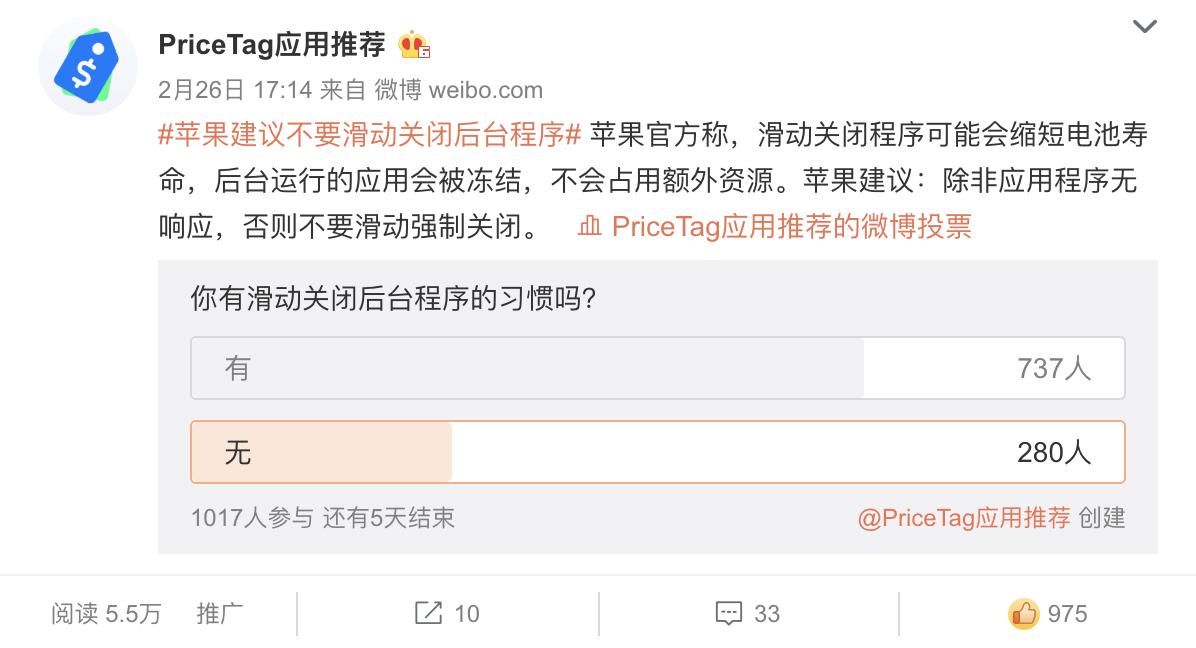
Task: Open the PriceTag应用推荐的微博投票 link
Action: 791,226
